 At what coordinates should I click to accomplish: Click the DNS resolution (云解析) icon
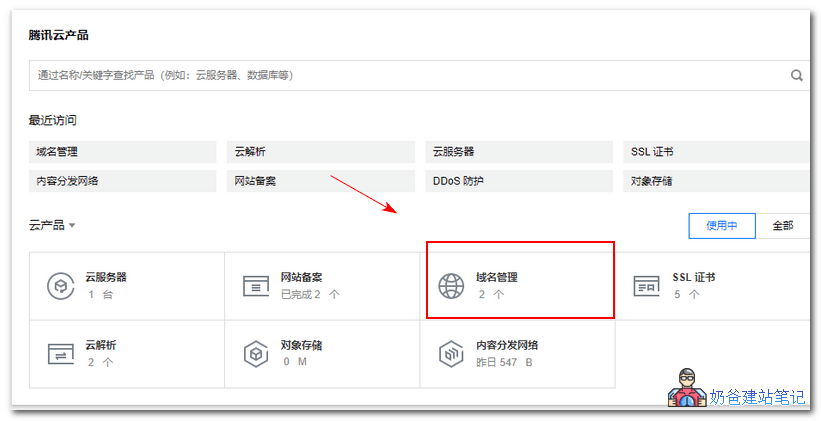(x=61, y=353)
